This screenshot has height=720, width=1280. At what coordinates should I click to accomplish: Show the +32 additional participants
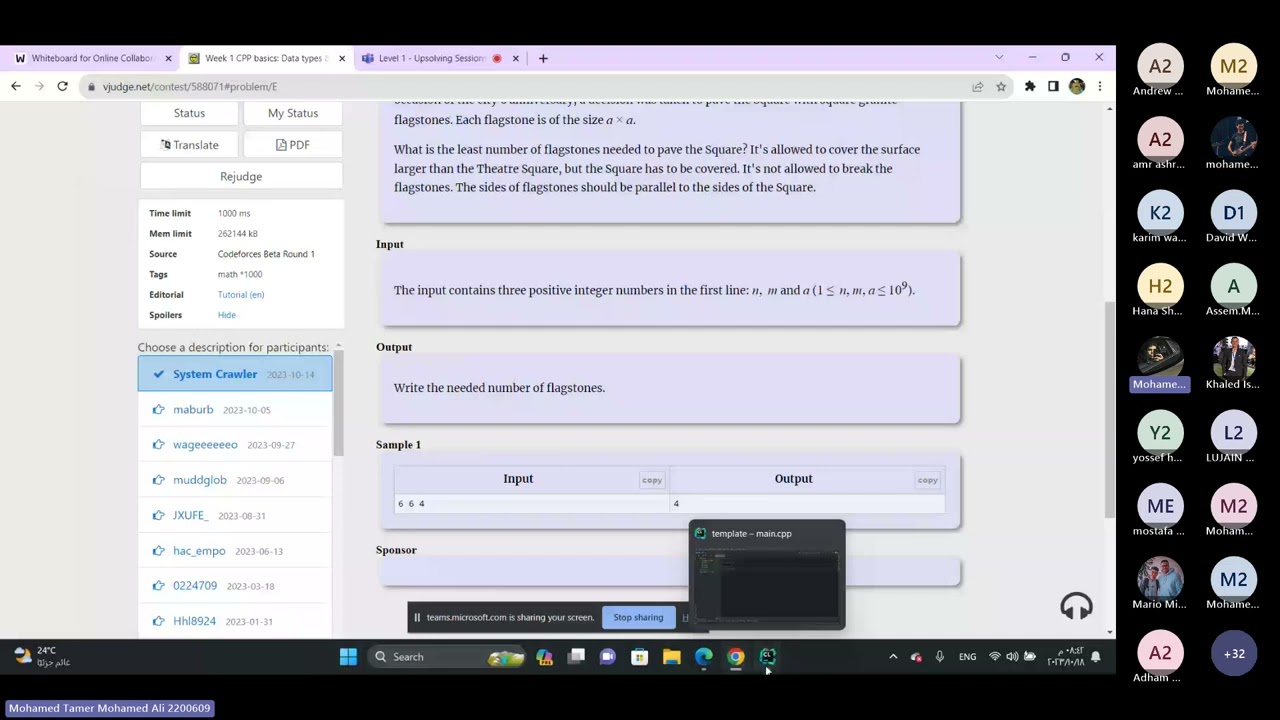1233,654
